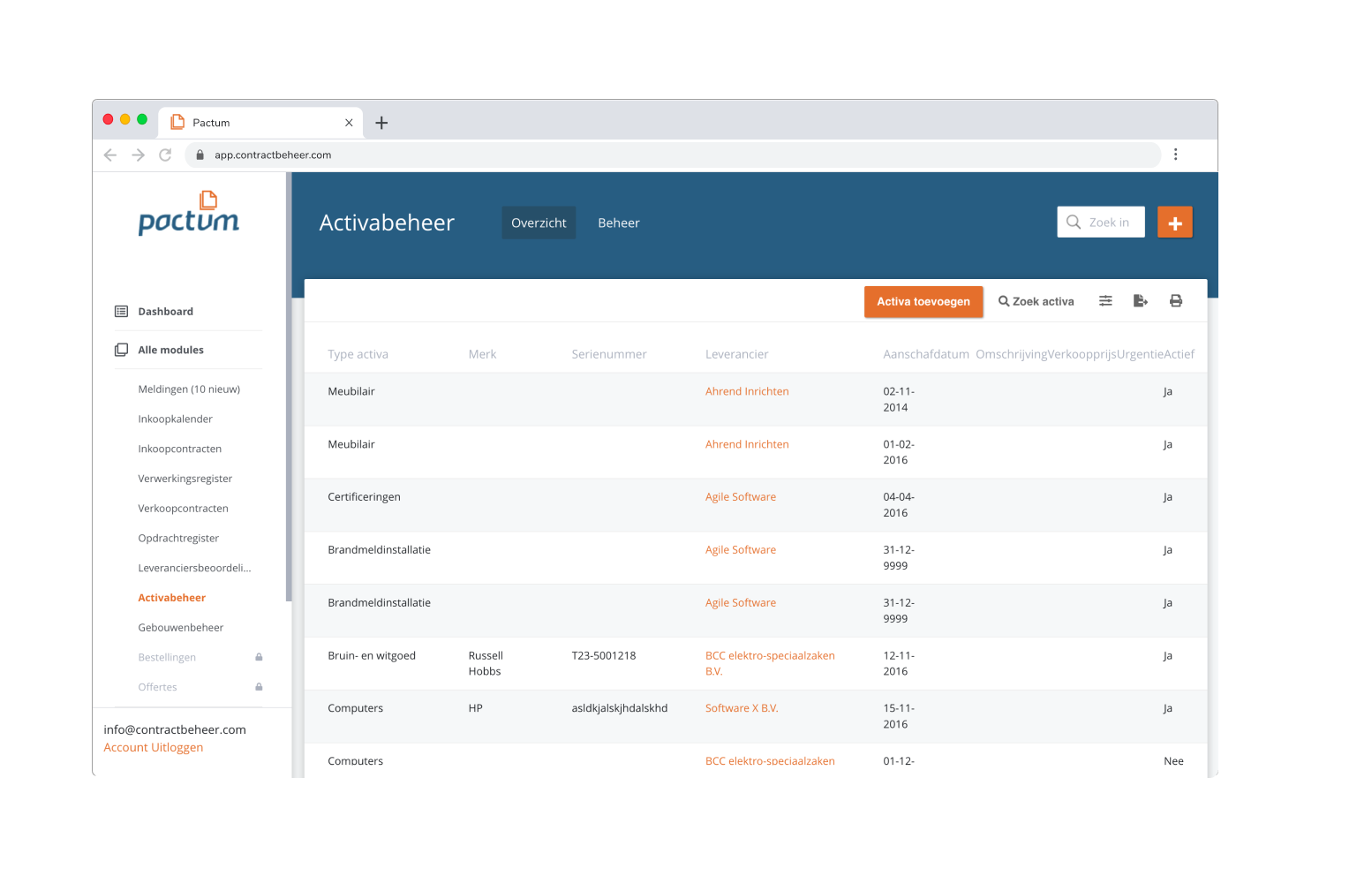The width and height of the screenshot is (1372, 876).
Task: Click the Uitloggen link
Action: click(177, 747)
